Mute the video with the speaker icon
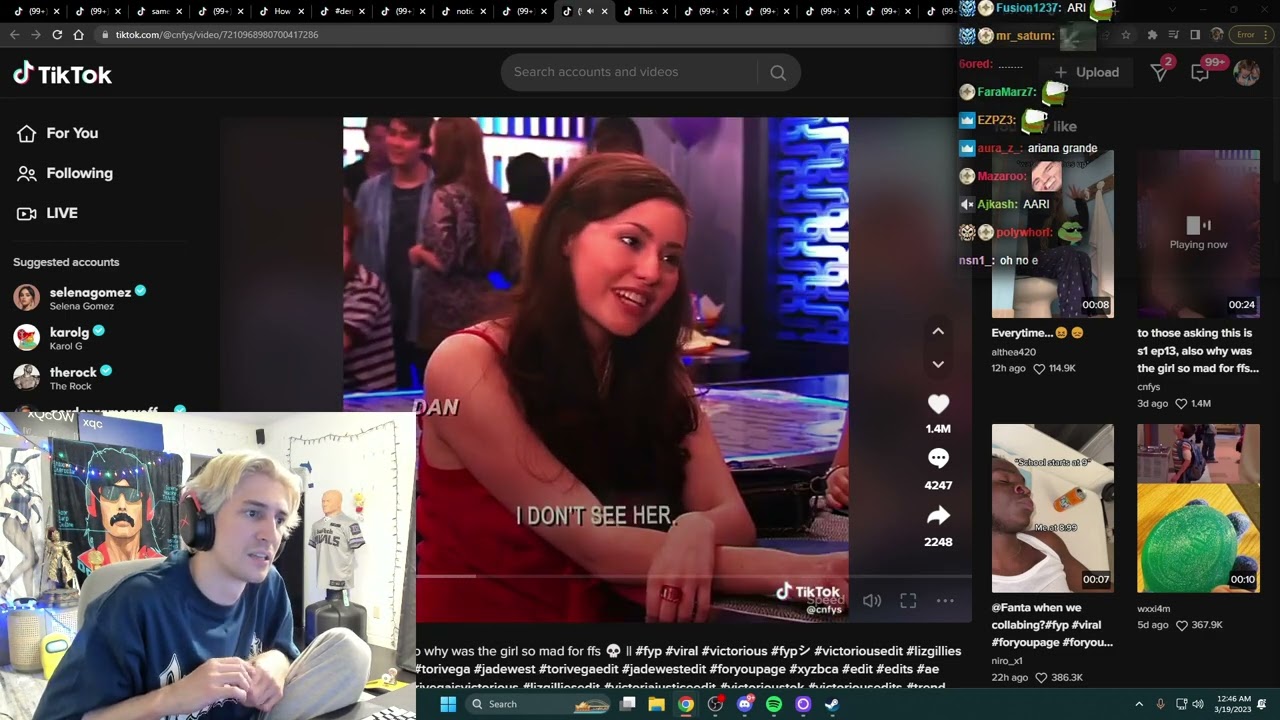 (x=872, y=600)
